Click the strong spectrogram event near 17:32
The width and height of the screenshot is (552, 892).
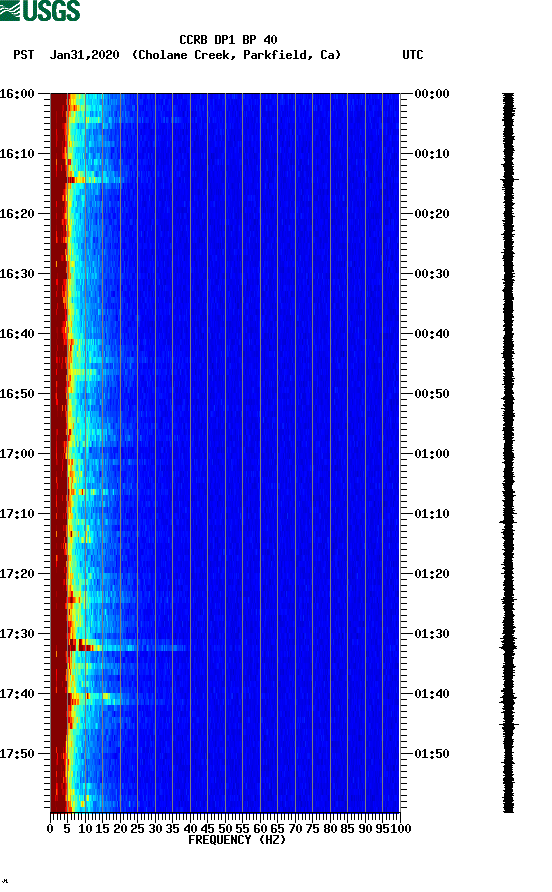tap(126, 646)
